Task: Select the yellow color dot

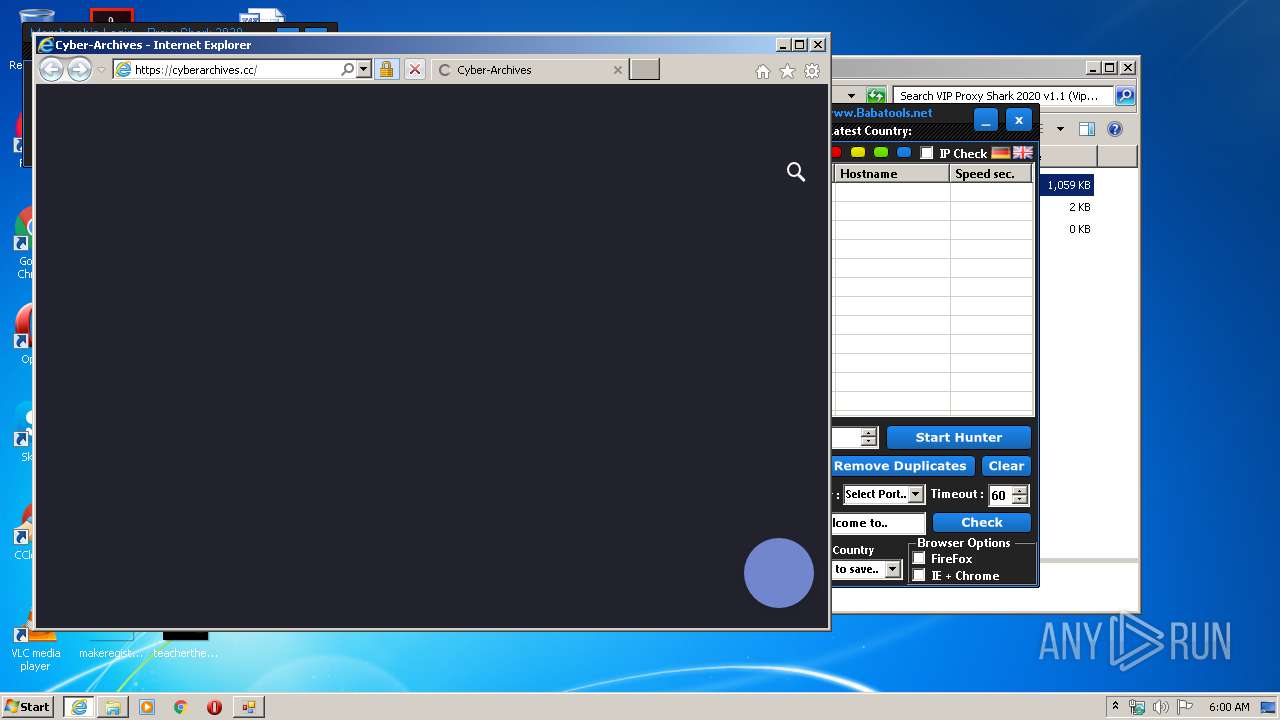Action: point(858,153)
